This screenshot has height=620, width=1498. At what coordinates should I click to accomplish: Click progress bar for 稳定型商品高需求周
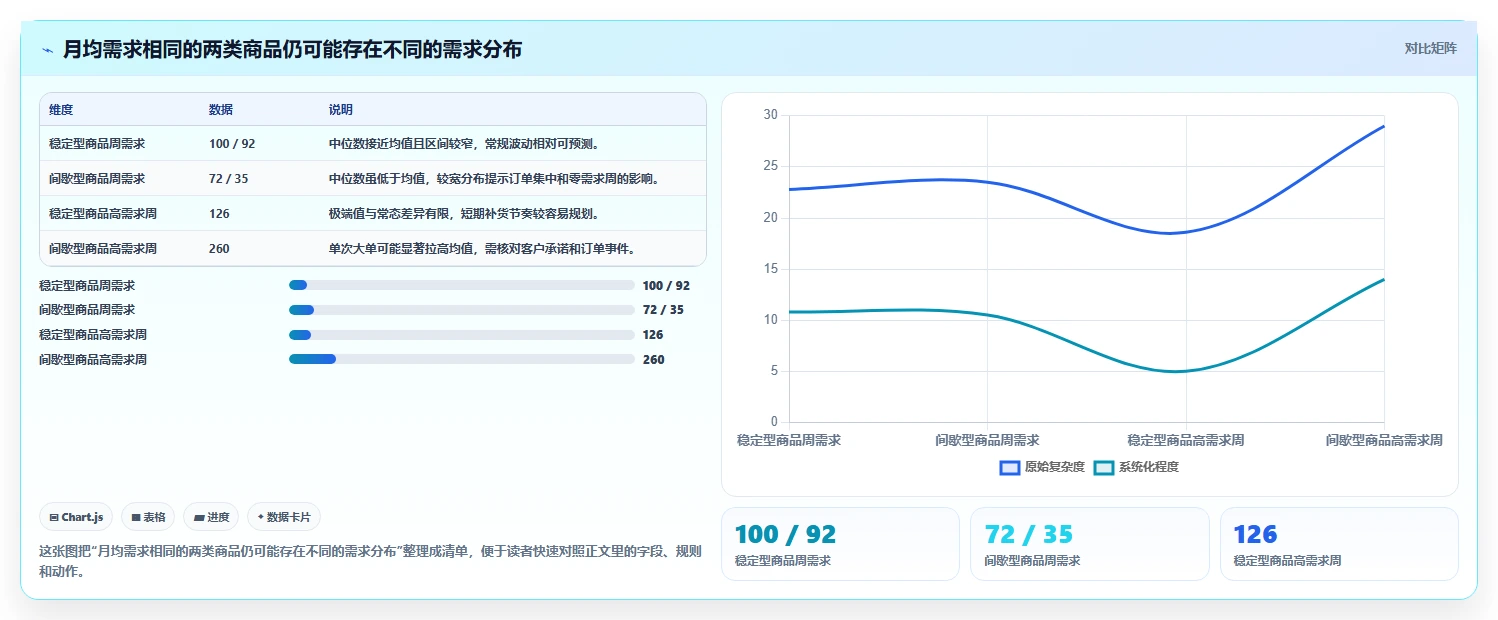coord(461,335)
